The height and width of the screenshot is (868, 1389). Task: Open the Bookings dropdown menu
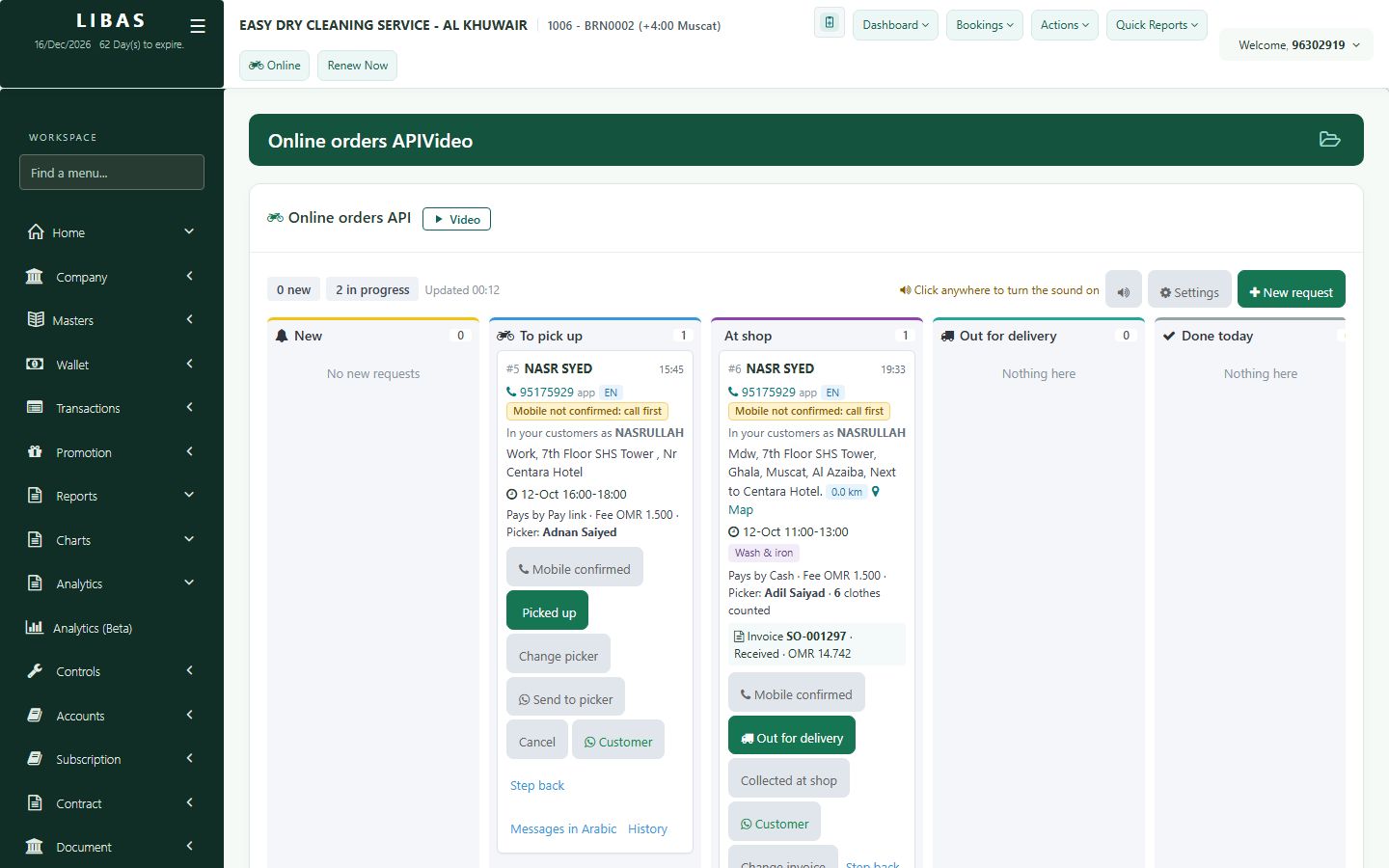pyautogui.click(x=985, y=25)
